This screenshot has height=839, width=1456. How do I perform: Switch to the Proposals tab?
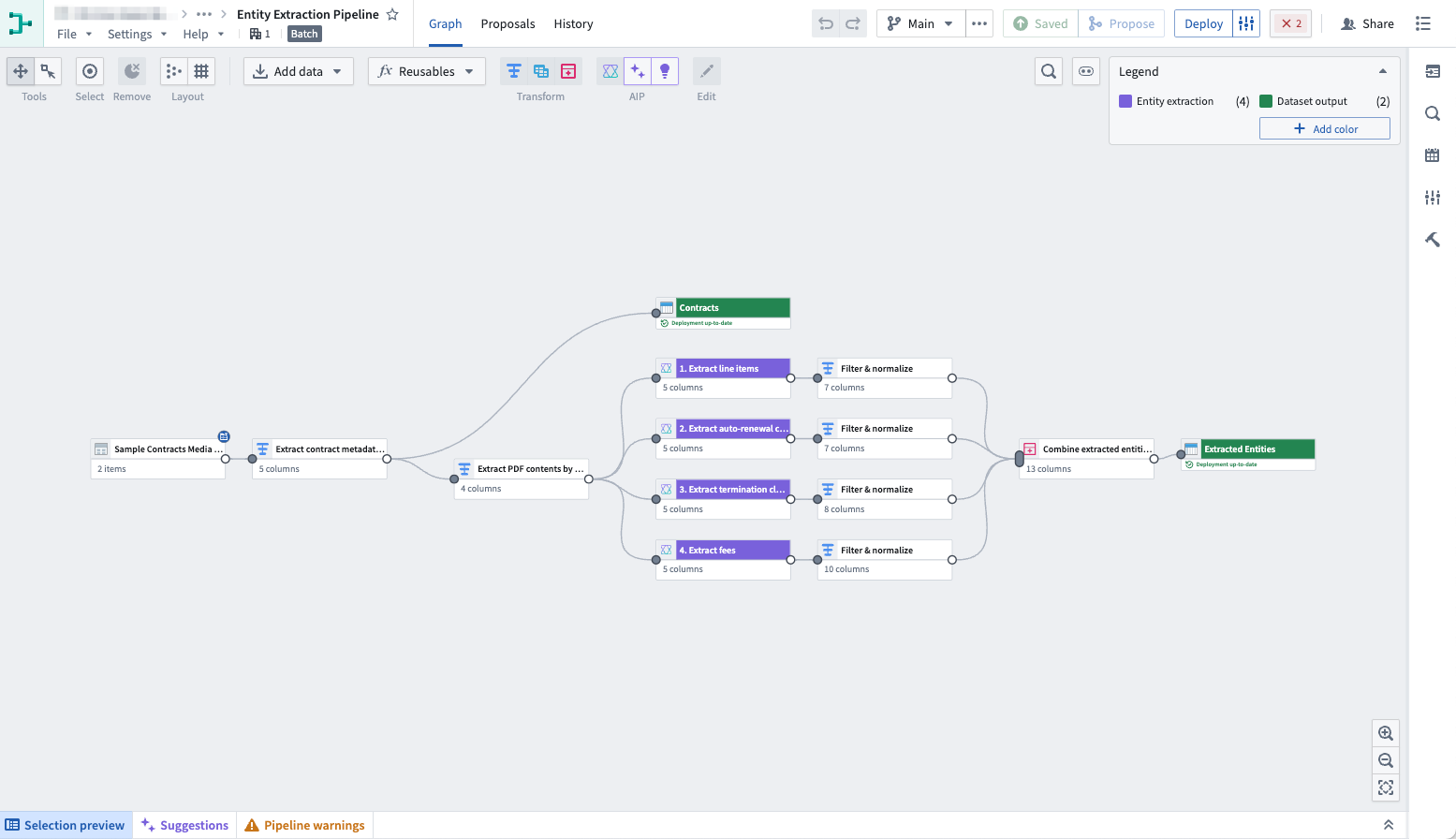(x=507, y=23)
